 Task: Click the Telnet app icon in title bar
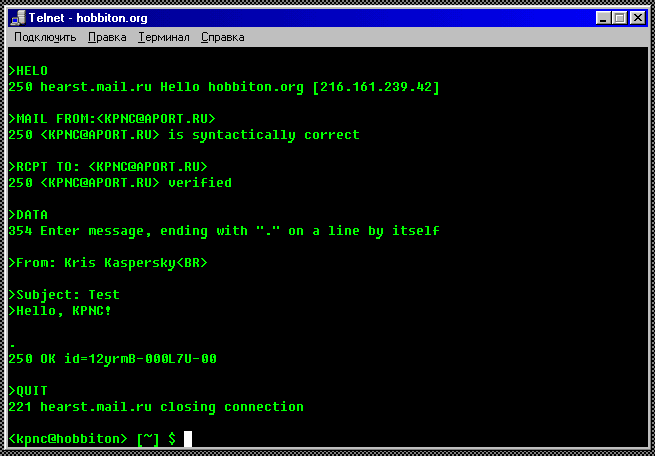click(18, 18)
